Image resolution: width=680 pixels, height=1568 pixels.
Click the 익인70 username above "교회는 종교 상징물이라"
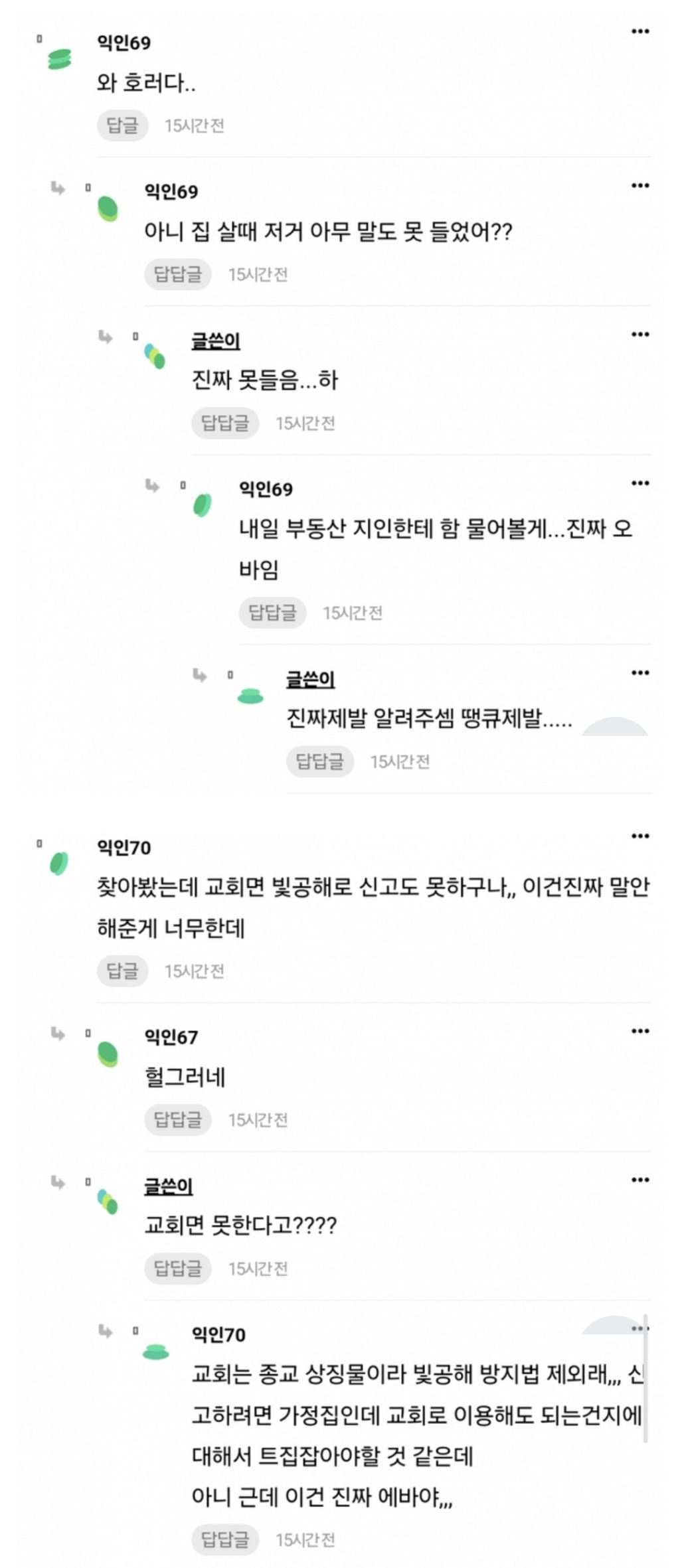pyautogui.click(x=218, y=1334)
